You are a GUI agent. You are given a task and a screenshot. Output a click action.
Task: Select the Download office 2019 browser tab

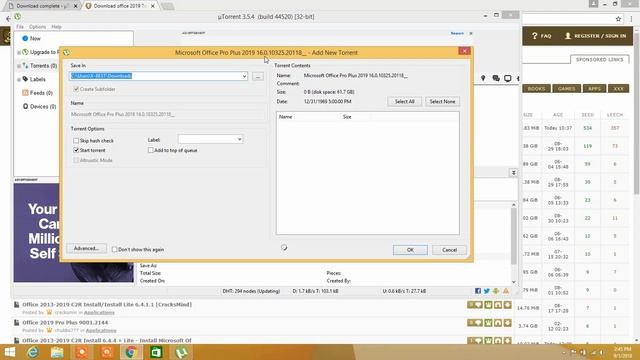(120, 6)
